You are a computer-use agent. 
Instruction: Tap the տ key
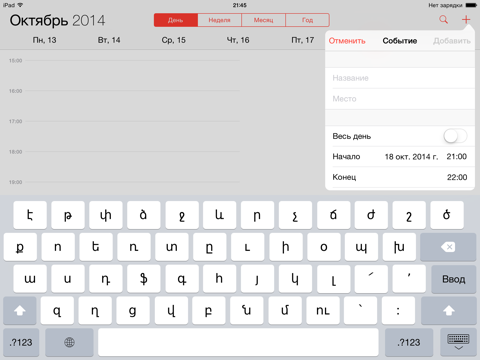172,247
